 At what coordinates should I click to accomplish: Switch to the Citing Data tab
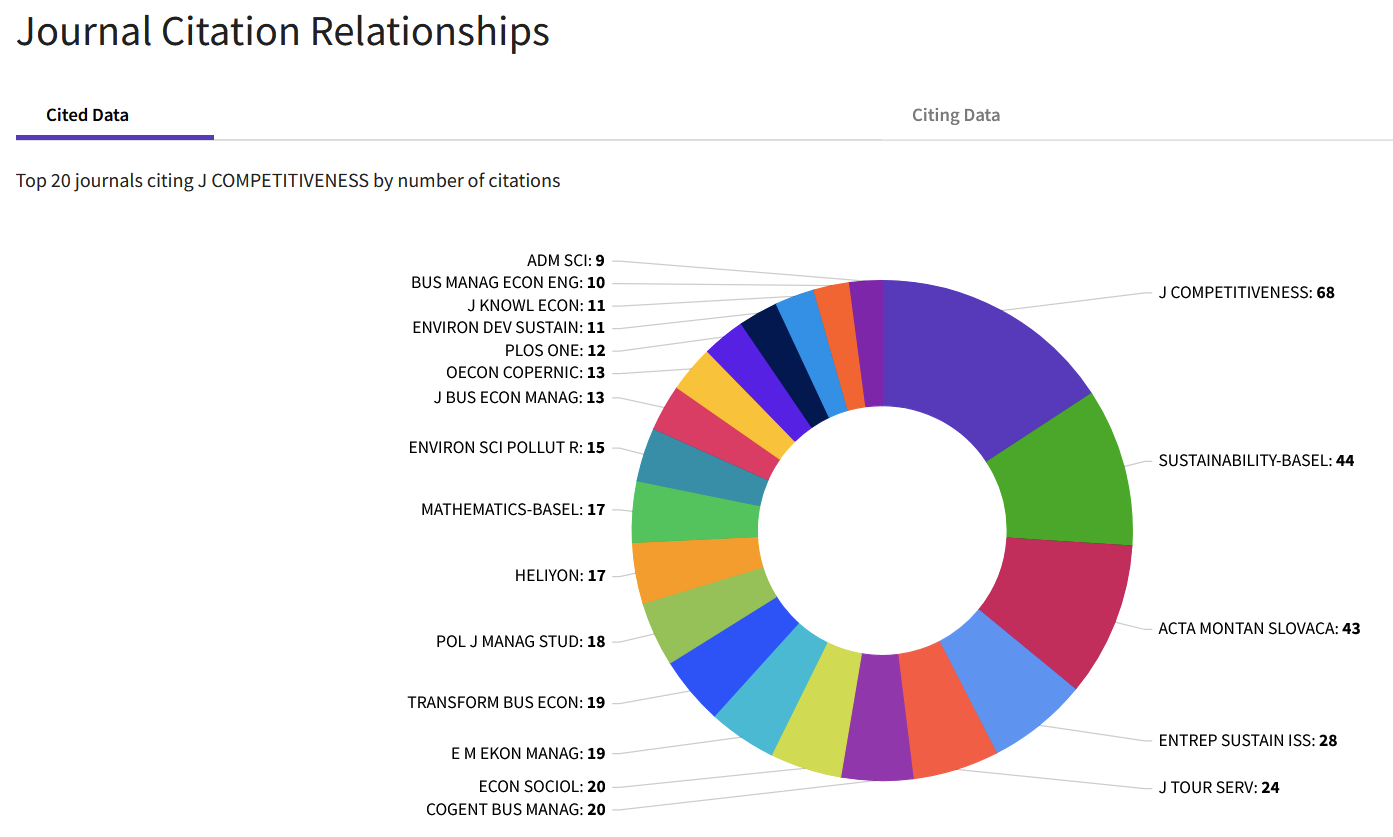(x=955, y=115)
